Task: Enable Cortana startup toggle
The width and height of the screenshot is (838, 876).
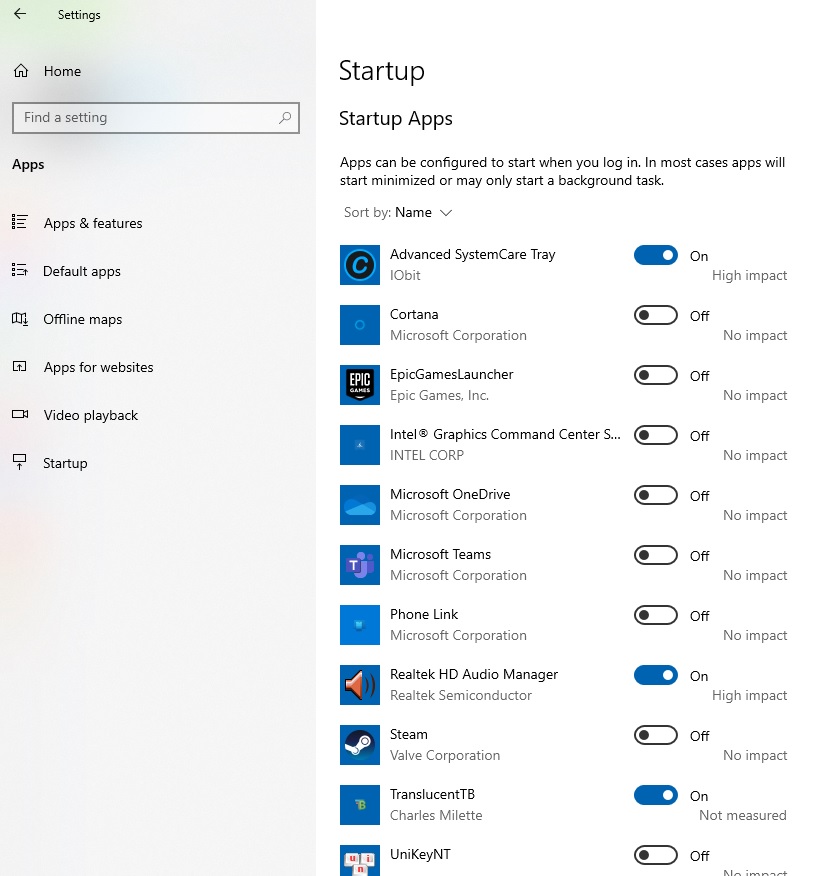Action: 655,315
